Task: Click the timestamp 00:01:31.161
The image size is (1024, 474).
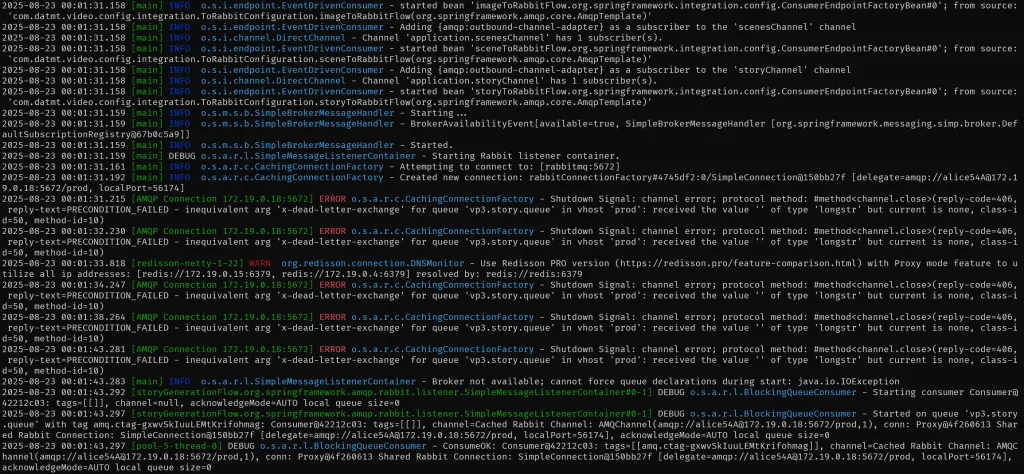Action: click(x=93, y=166)
